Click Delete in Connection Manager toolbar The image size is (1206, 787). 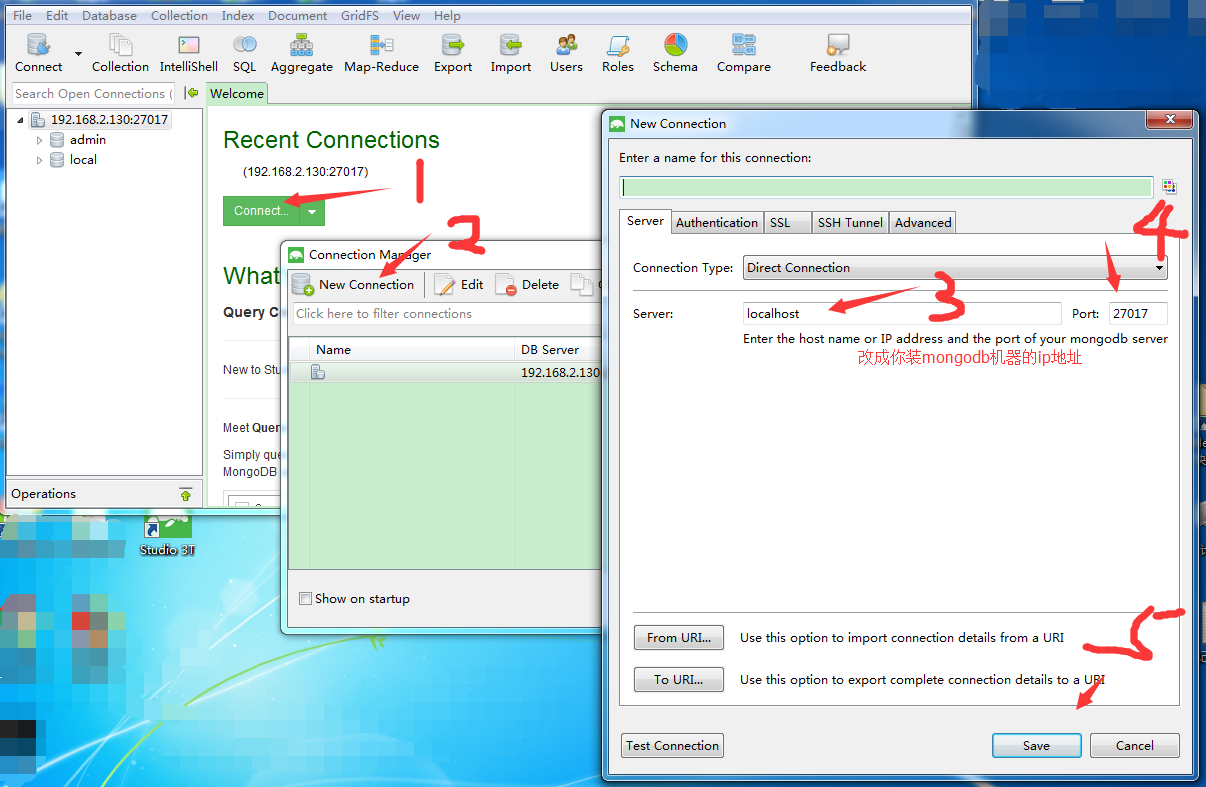tap(527, 285)
